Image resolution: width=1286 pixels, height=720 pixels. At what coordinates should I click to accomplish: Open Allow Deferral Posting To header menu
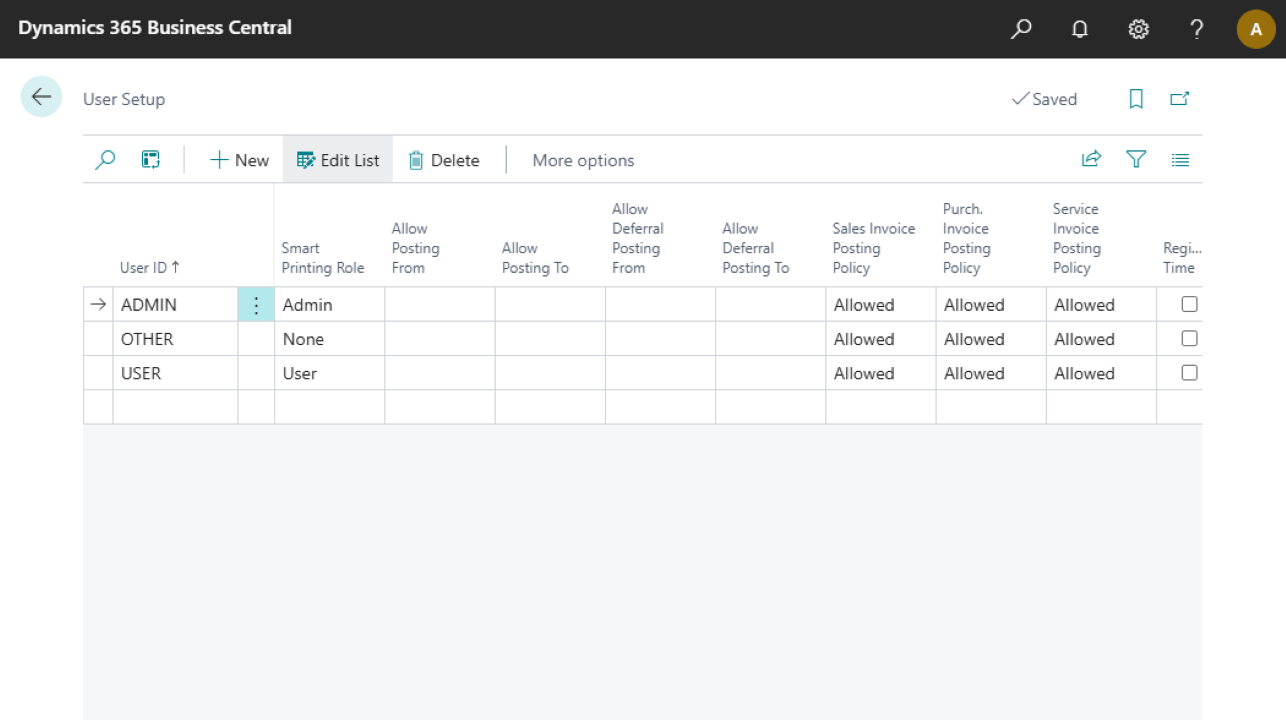(x=756, y=248)
